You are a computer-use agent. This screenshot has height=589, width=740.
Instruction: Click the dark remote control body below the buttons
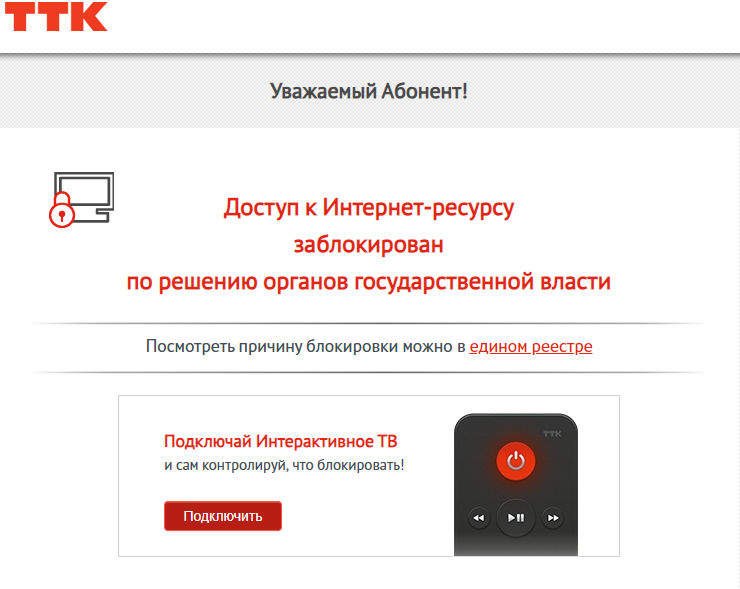pos(516,546)
